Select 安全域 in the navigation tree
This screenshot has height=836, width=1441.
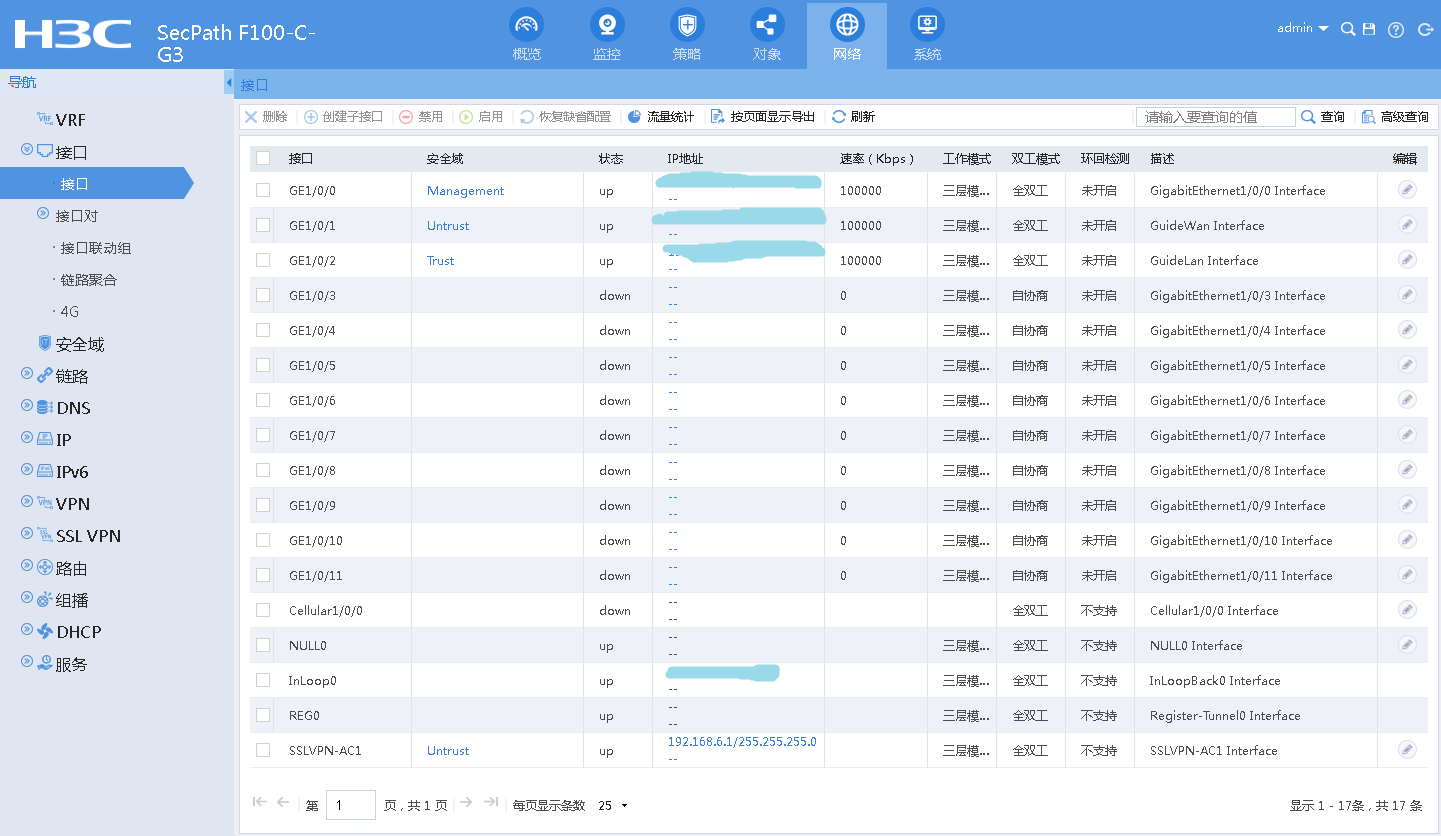click(79, 344)
